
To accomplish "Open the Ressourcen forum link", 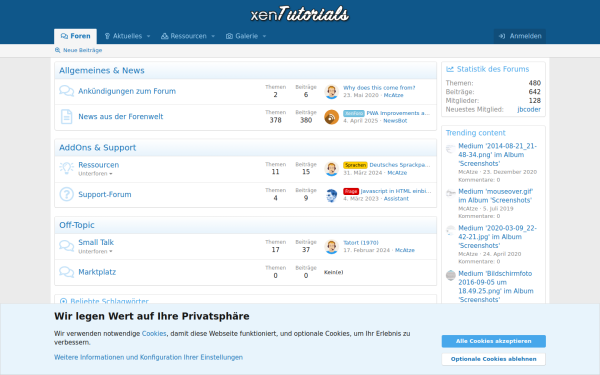I will click(x=99, y=165).
